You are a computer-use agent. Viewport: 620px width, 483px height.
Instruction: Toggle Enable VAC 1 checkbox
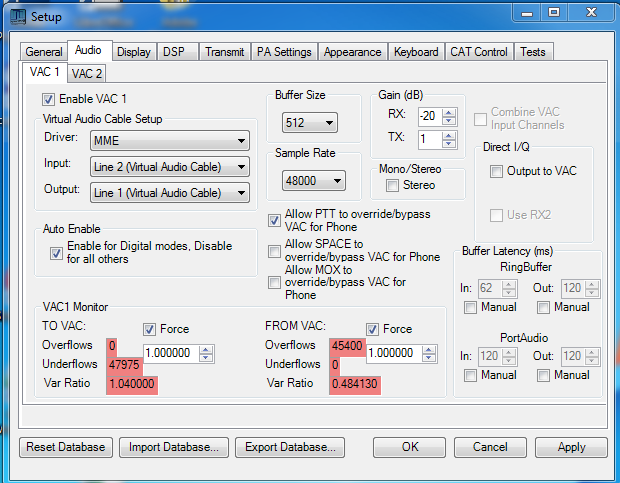48,99
